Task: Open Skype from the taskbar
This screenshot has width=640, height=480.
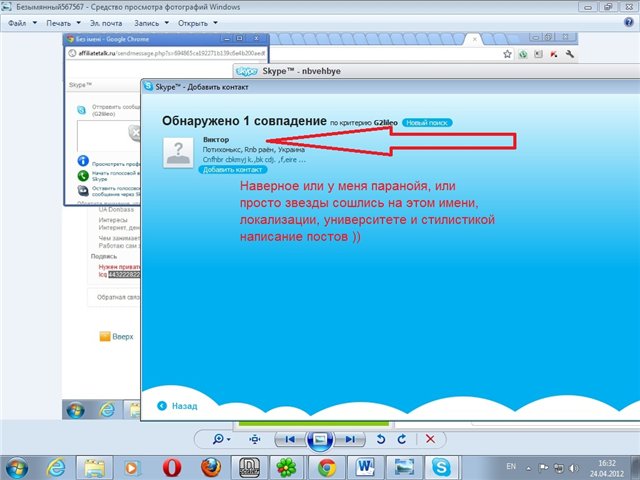Action: [x=440, y=466]
